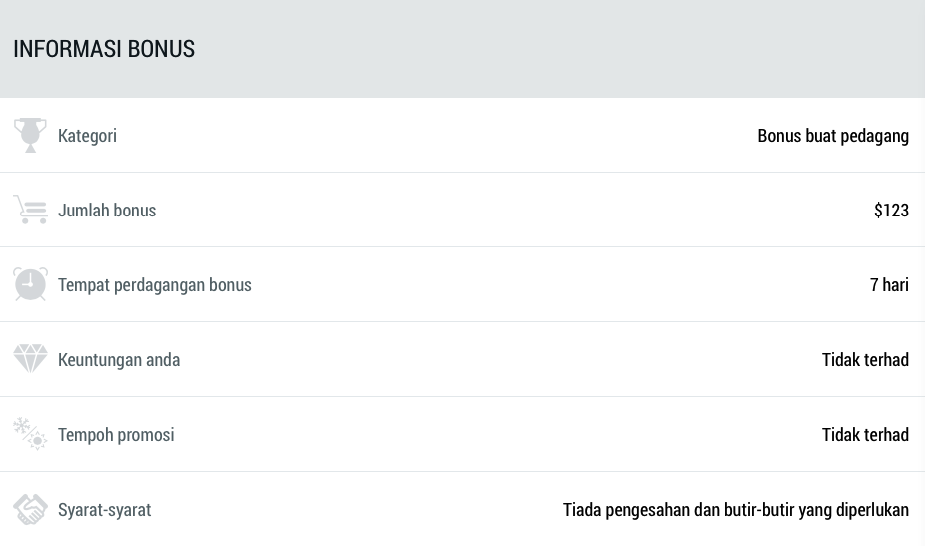Select the Kategori label
Image resolution: width=925 pixels, height=546 pixels.
87,135
